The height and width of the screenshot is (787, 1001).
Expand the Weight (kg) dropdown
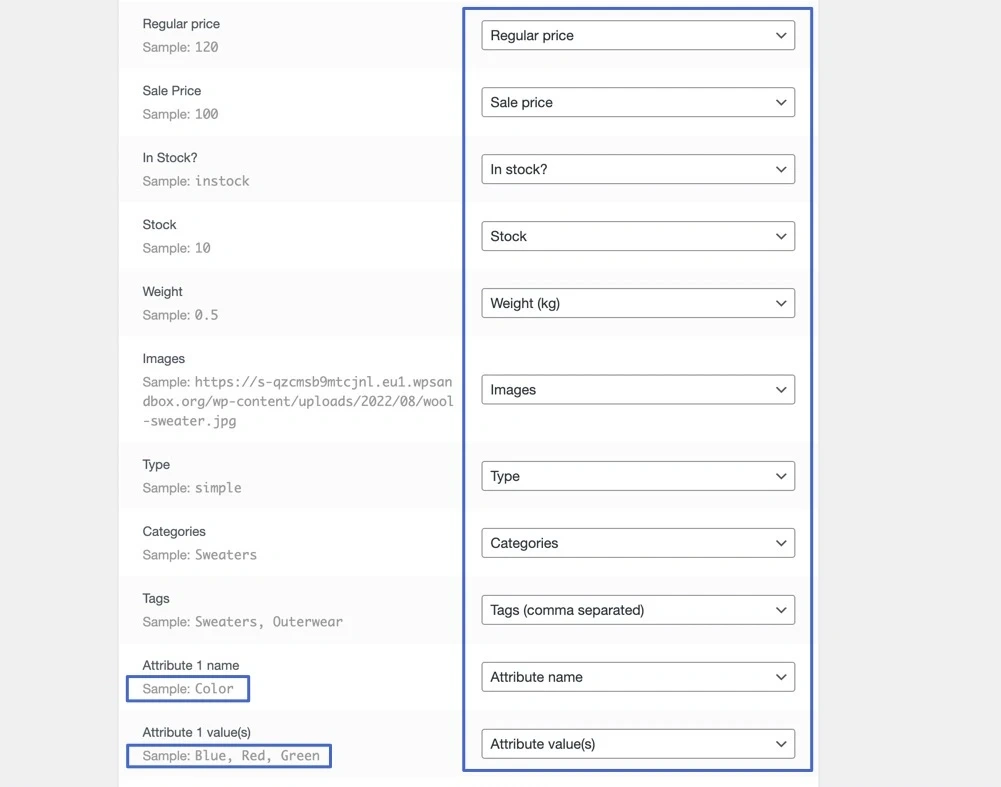[637, 304]
